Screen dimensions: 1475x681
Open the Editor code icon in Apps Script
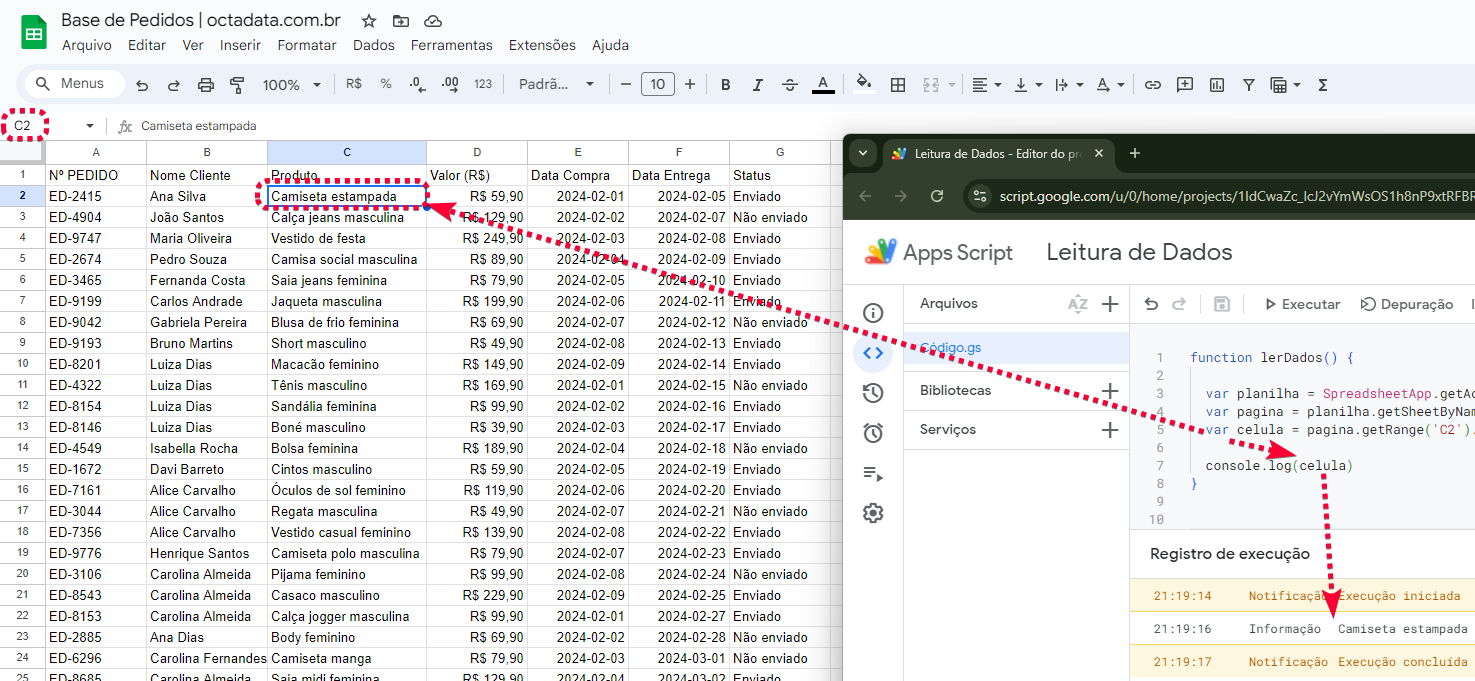coord(873,352)
